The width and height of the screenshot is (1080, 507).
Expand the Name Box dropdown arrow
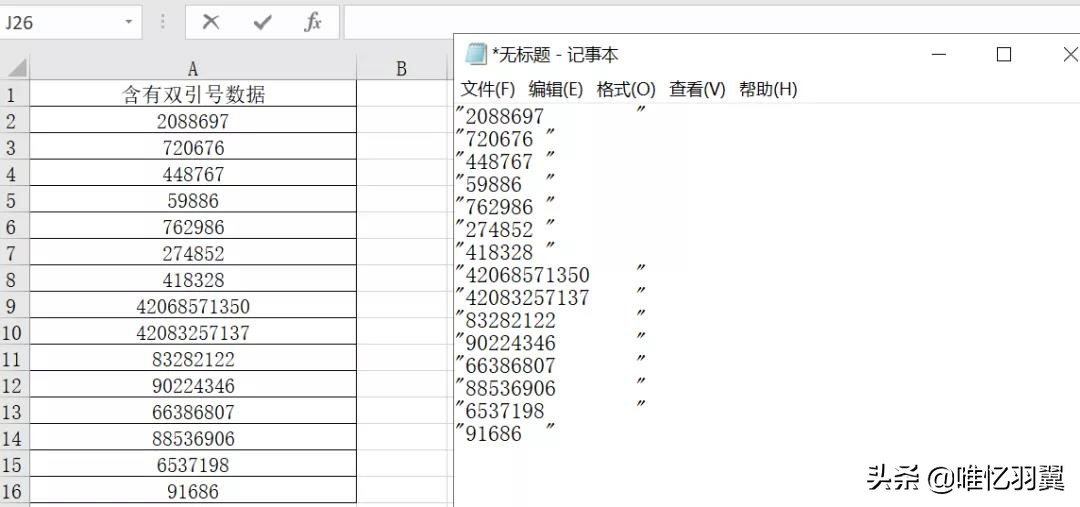[129, 23]
